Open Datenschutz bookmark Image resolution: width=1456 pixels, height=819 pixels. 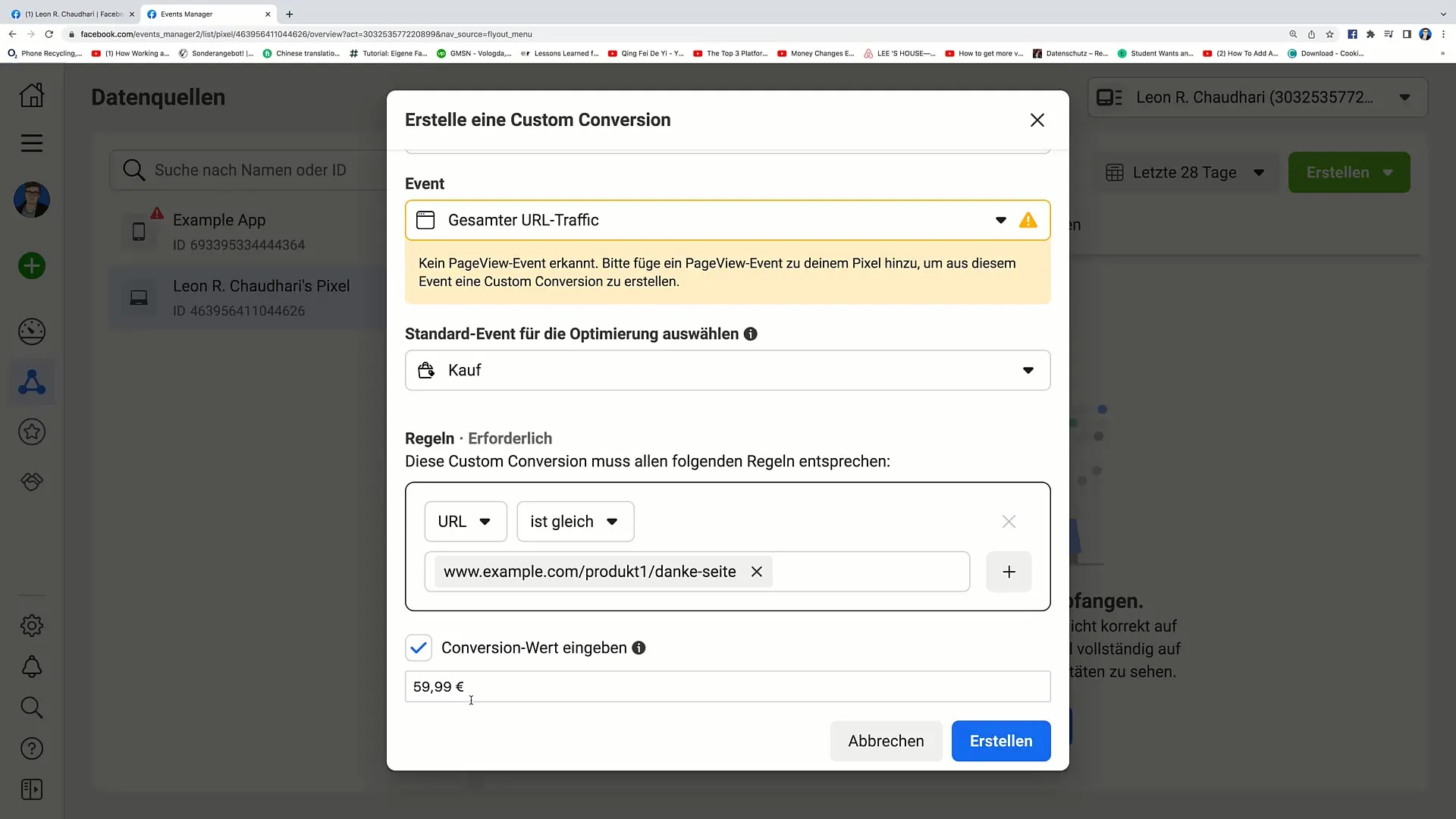1071,54
